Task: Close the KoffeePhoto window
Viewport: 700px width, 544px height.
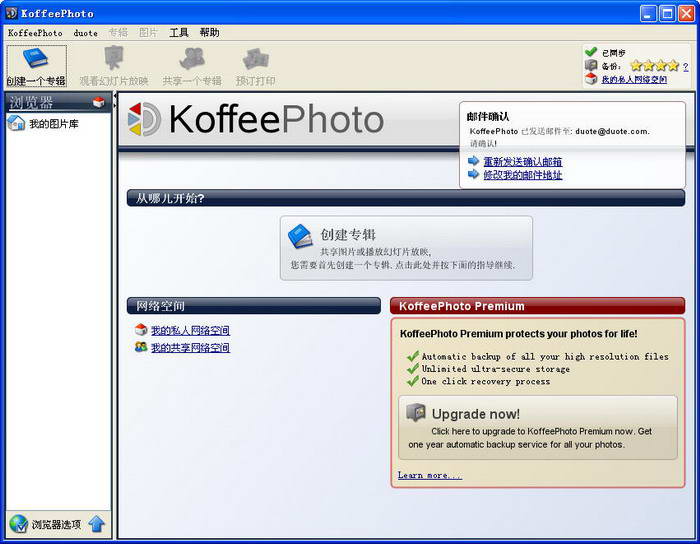Action: (686, 13)
